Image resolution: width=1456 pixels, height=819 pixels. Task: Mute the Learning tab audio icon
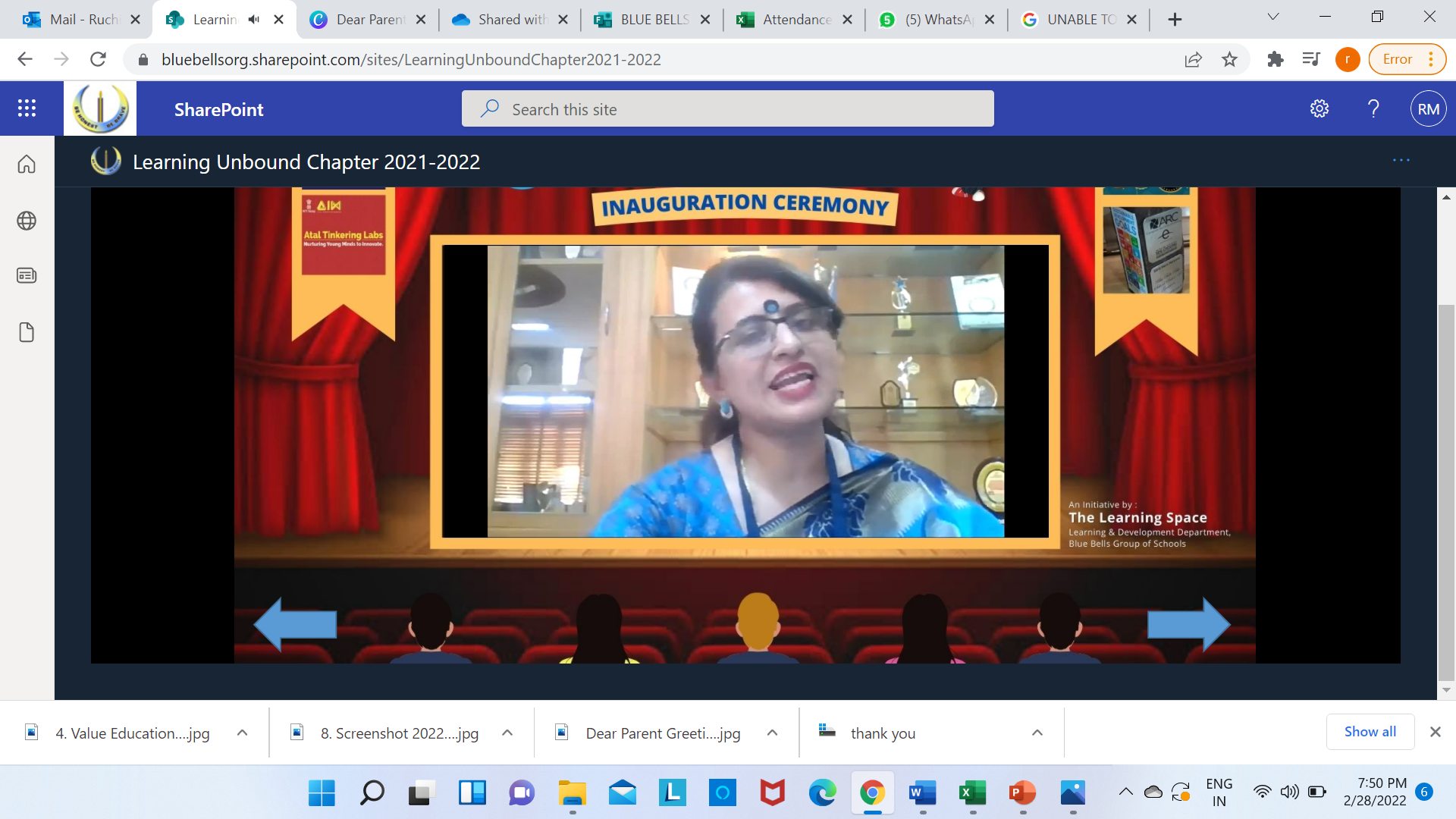pyautogui.click(x=254, y=20)
